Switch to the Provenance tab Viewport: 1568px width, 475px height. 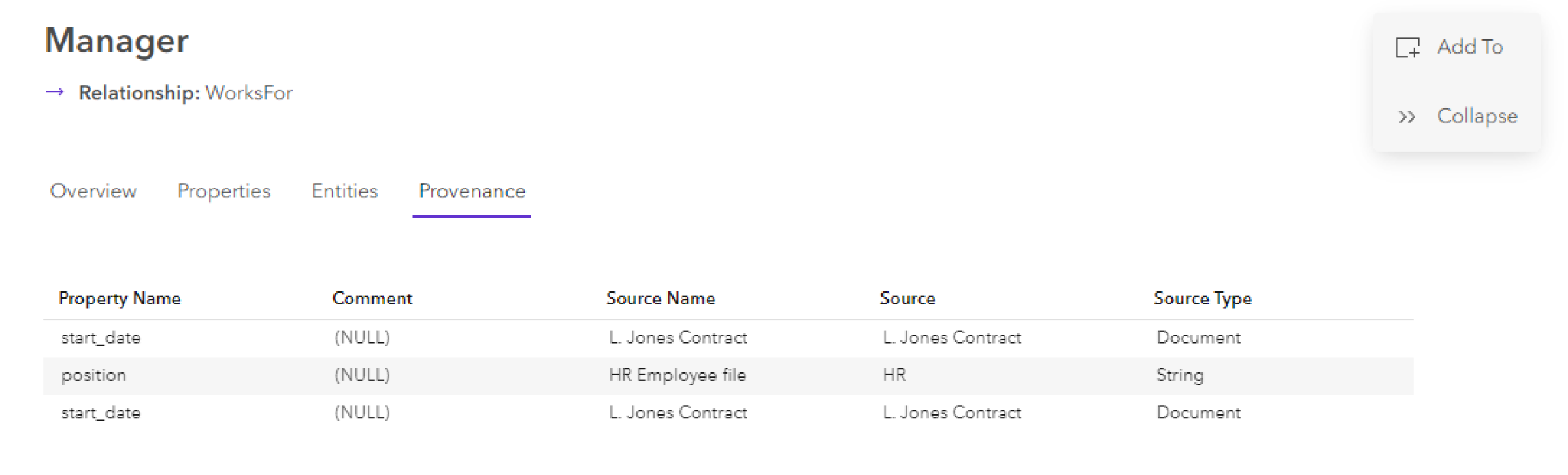(472, 191)
